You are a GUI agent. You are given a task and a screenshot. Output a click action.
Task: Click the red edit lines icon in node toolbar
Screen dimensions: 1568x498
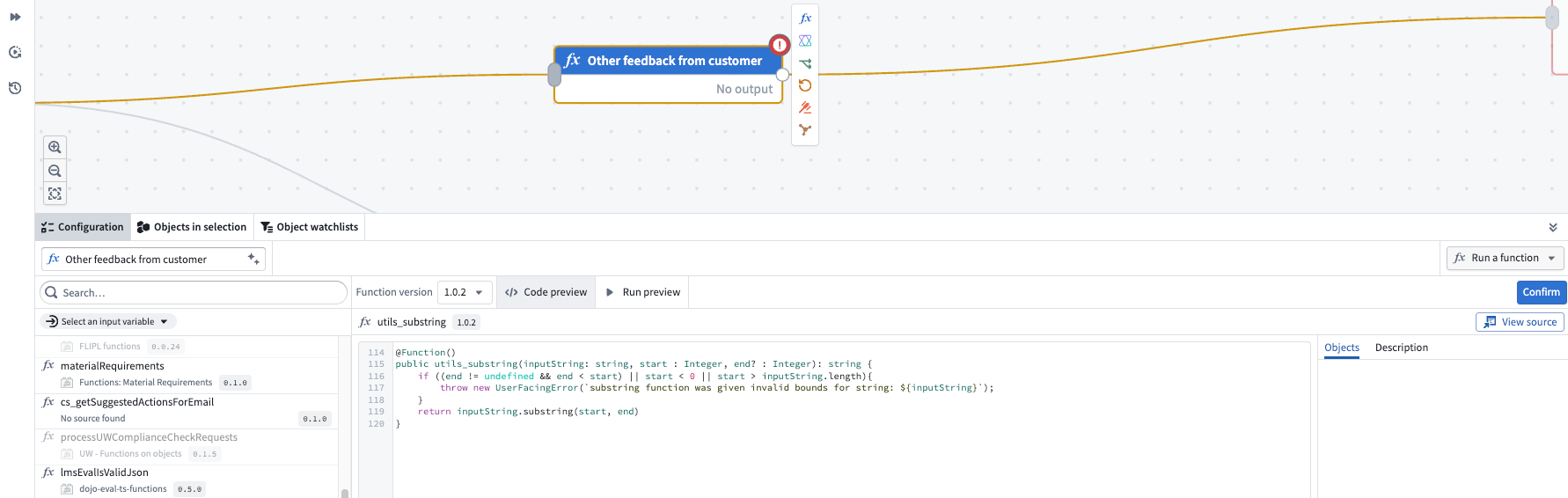805,107
